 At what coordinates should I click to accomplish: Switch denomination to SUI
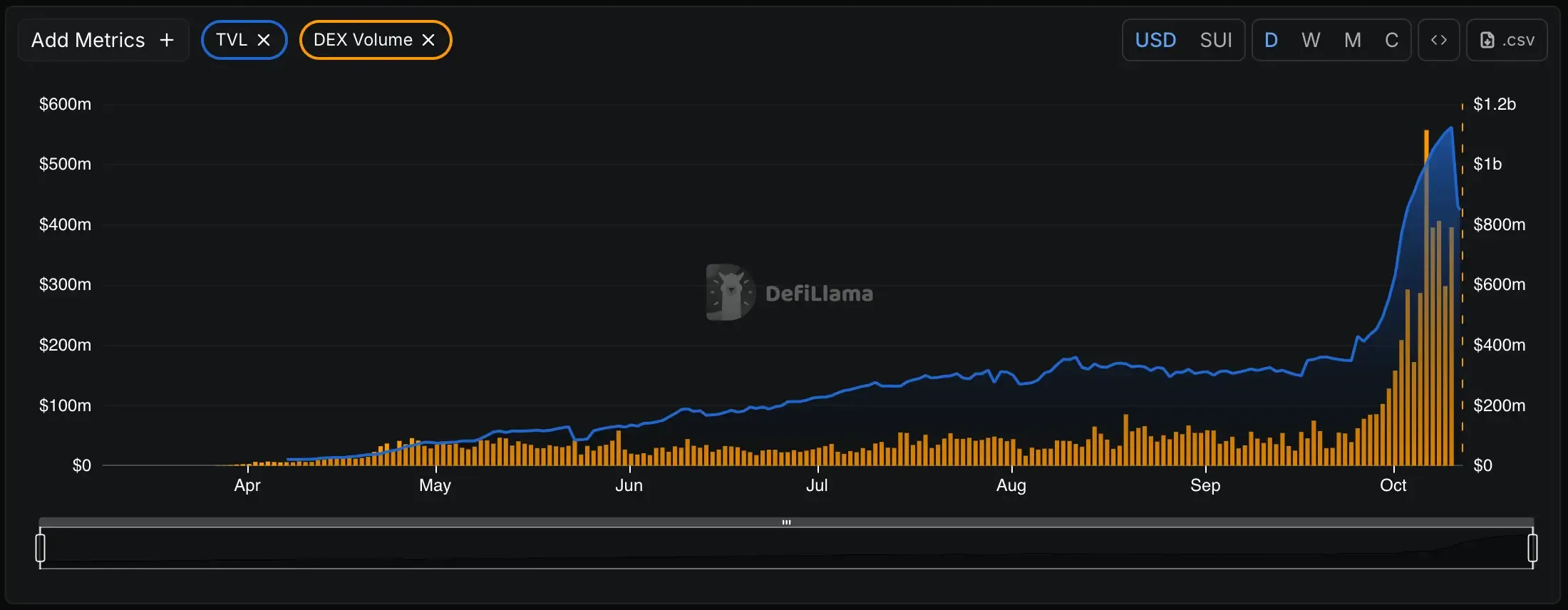1216,40
